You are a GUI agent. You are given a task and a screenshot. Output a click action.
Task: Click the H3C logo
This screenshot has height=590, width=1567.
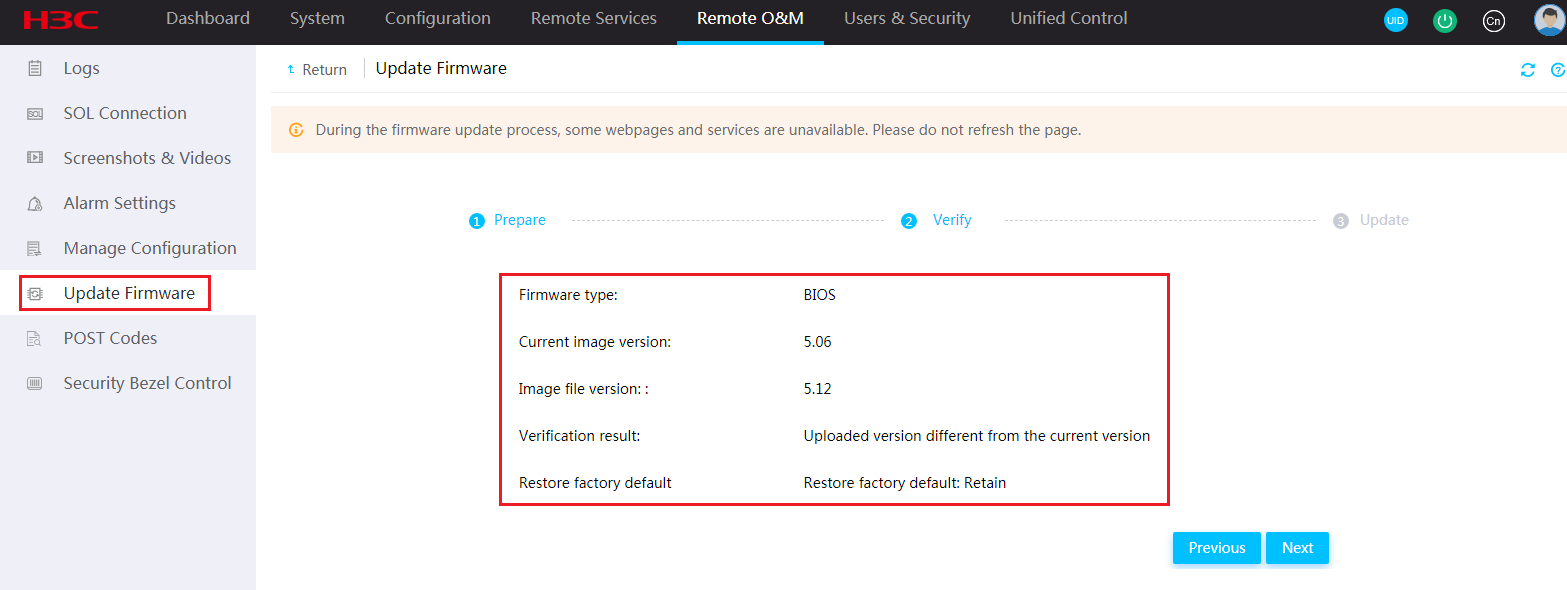61,20
